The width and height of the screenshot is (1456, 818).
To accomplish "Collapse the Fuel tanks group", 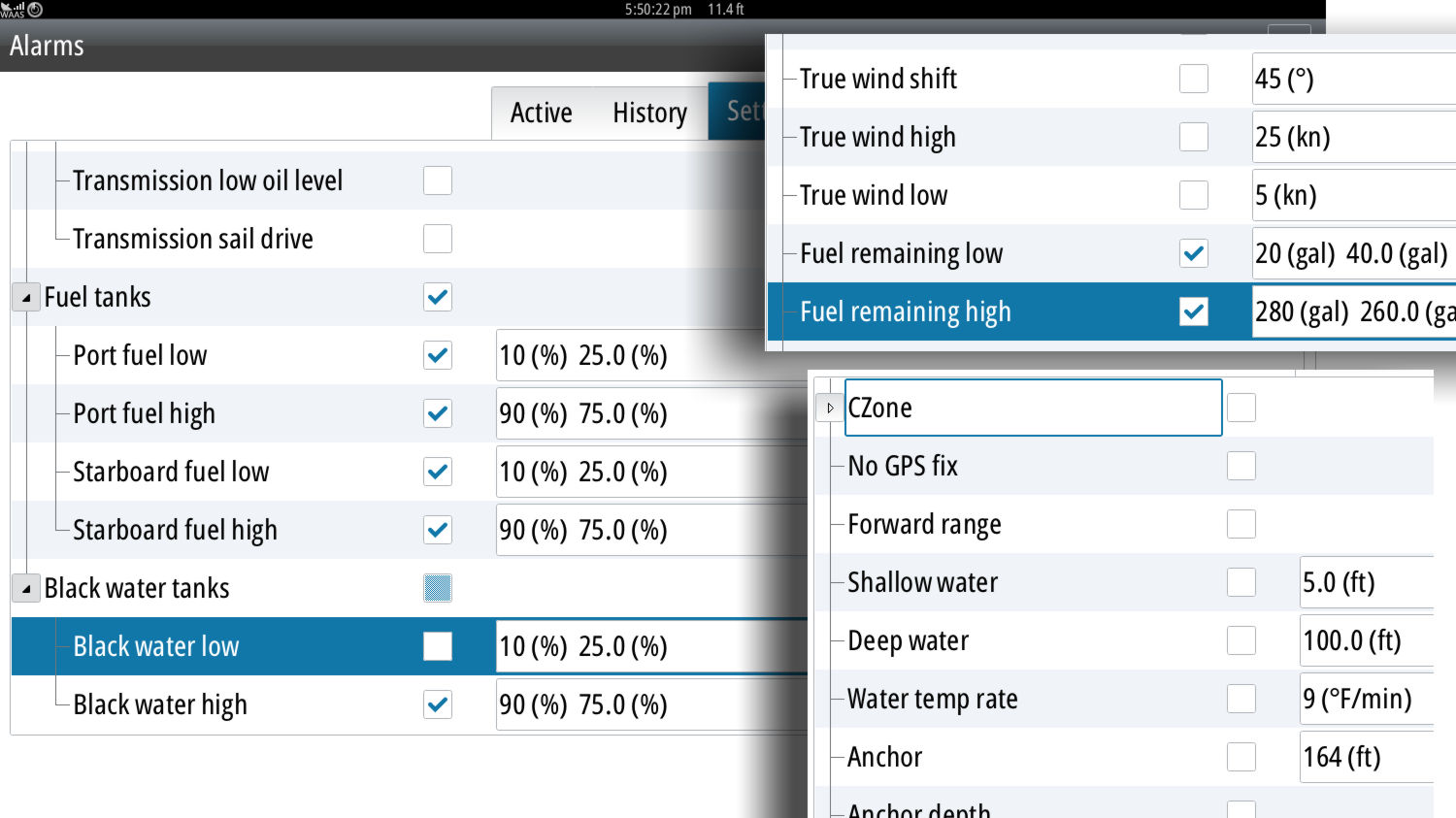I will (26, 298).
